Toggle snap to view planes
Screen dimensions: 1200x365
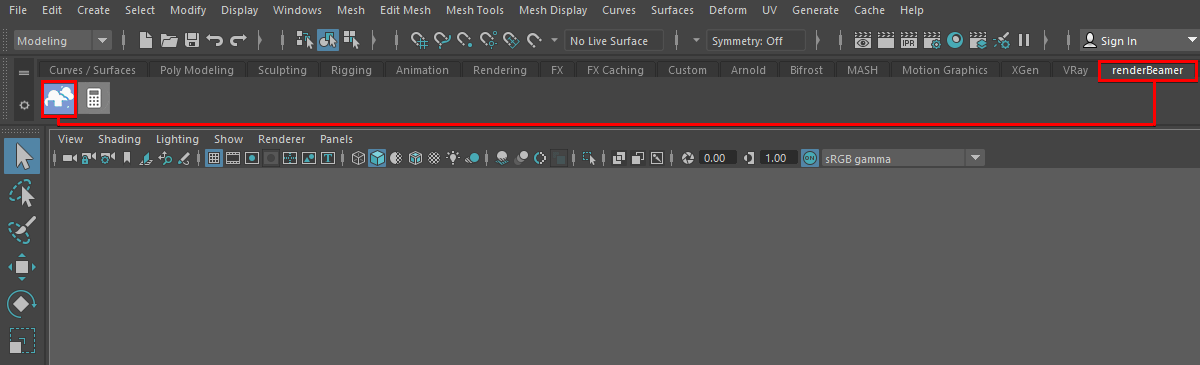511,41
